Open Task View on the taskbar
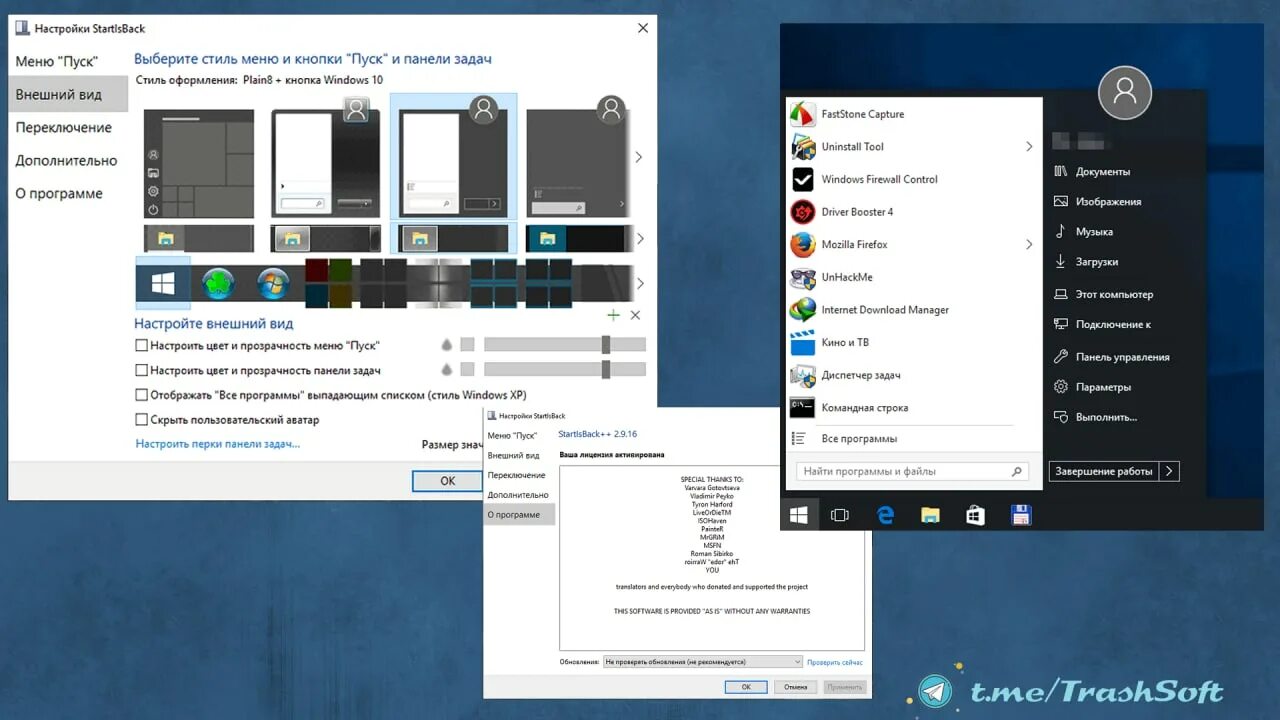 [840, 515]
